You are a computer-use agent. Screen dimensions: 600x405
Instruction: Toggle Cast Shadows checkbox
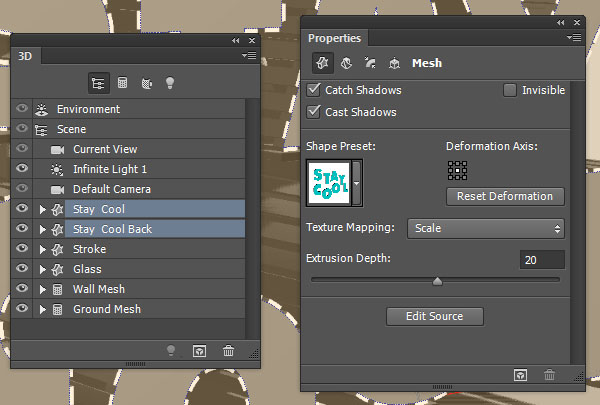pos(313,112)
